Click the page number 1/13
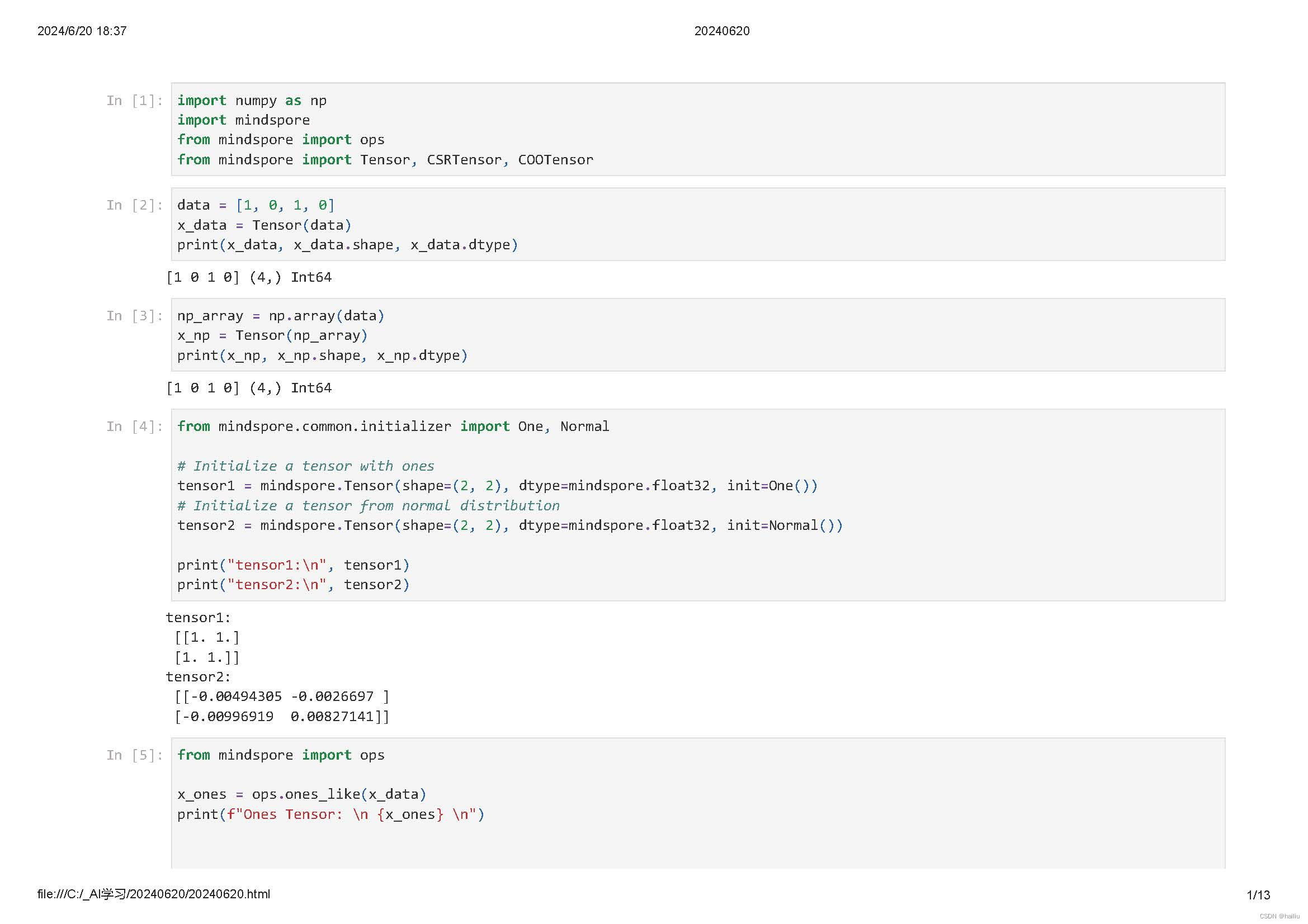The image size is (1308, 924). [x=1258, y=895]
